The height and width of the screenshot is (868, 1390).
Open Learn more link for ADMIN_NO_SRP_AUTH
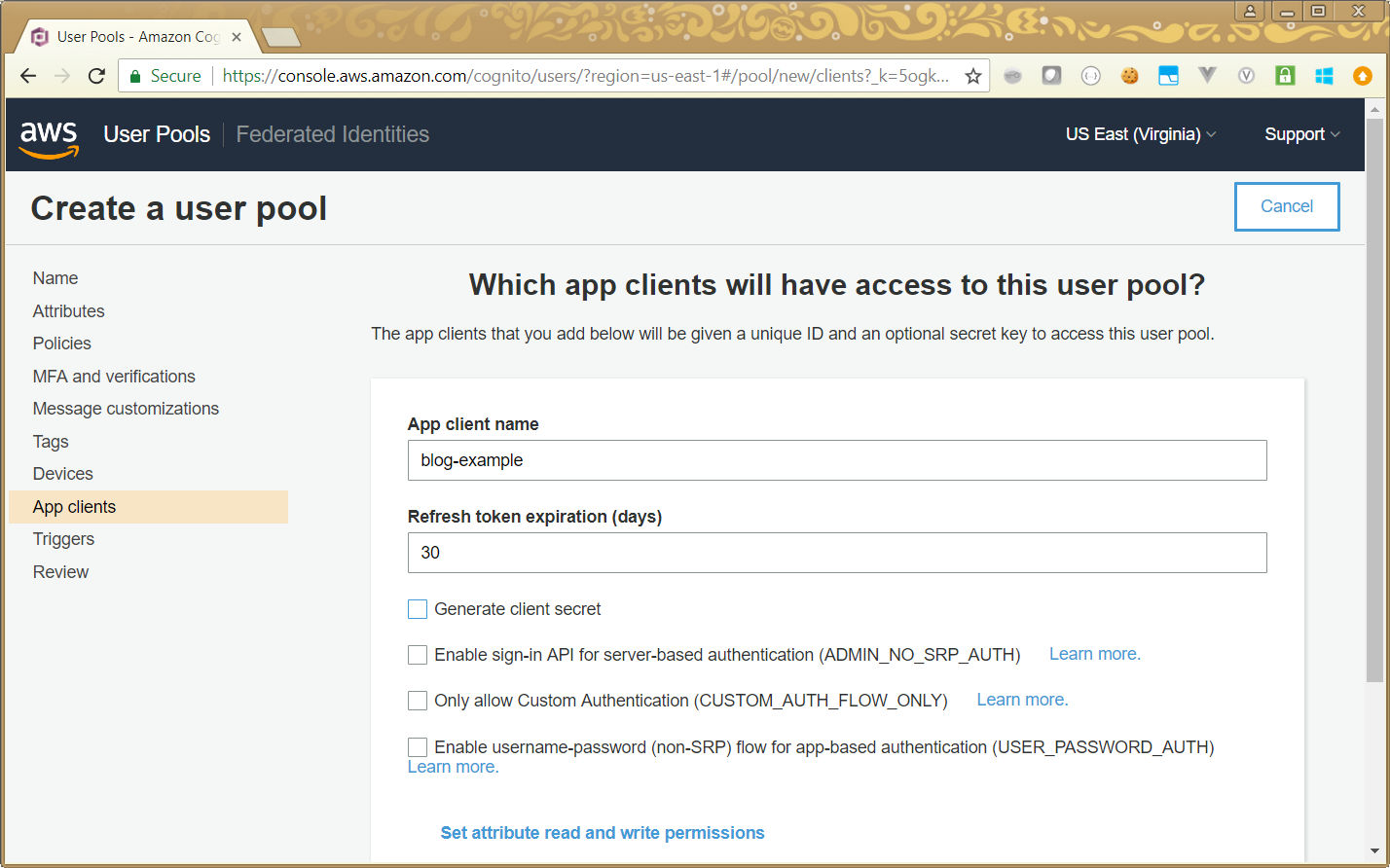click(1094, 654)
